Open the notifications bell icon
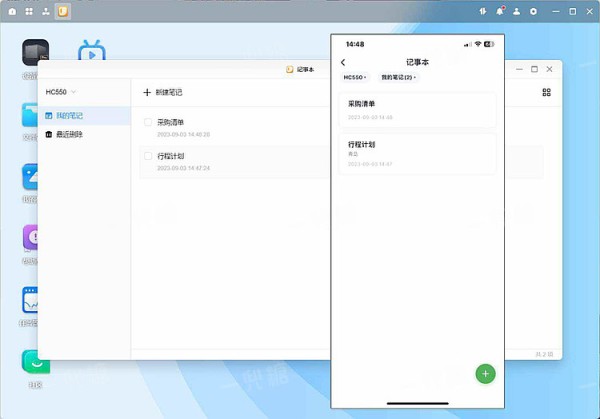Screen dimensions: 600x419 click(500, 11)
